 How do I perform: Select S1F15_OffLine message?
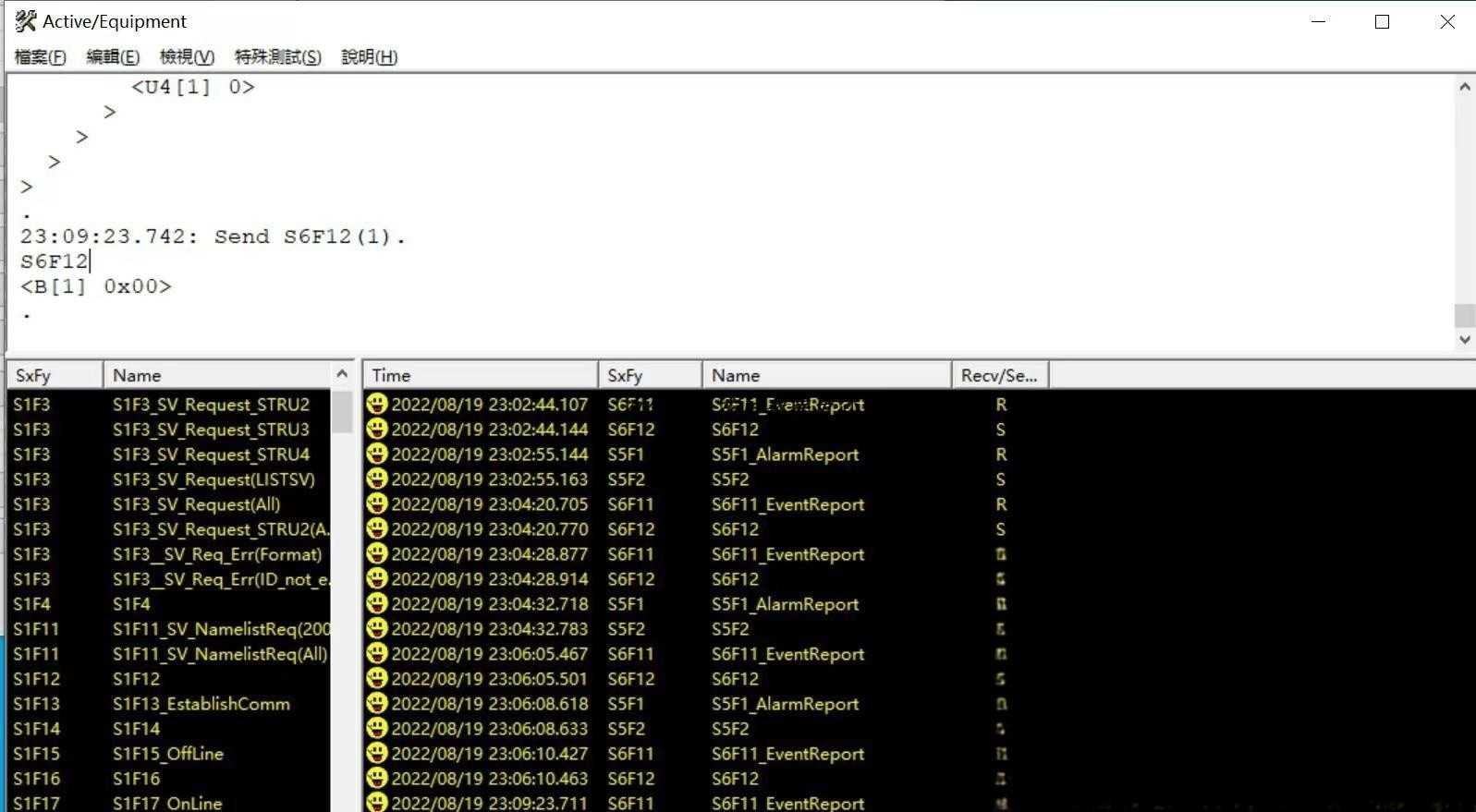[169, 754]
